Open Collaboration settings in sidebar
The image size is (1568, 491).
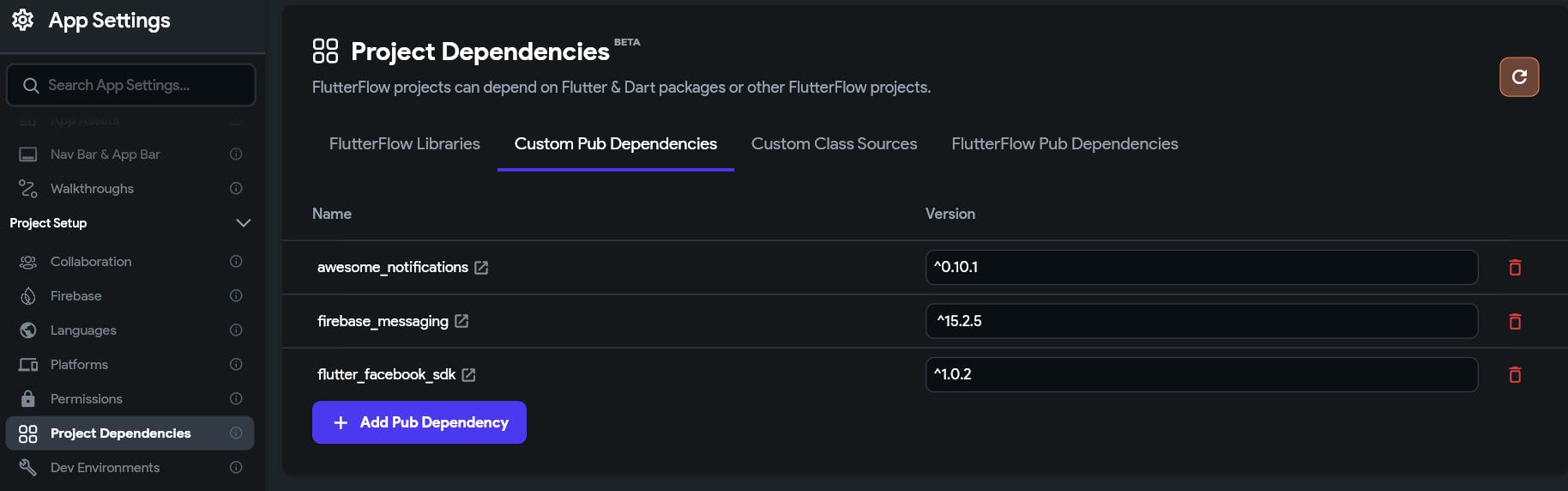(91, 262)
